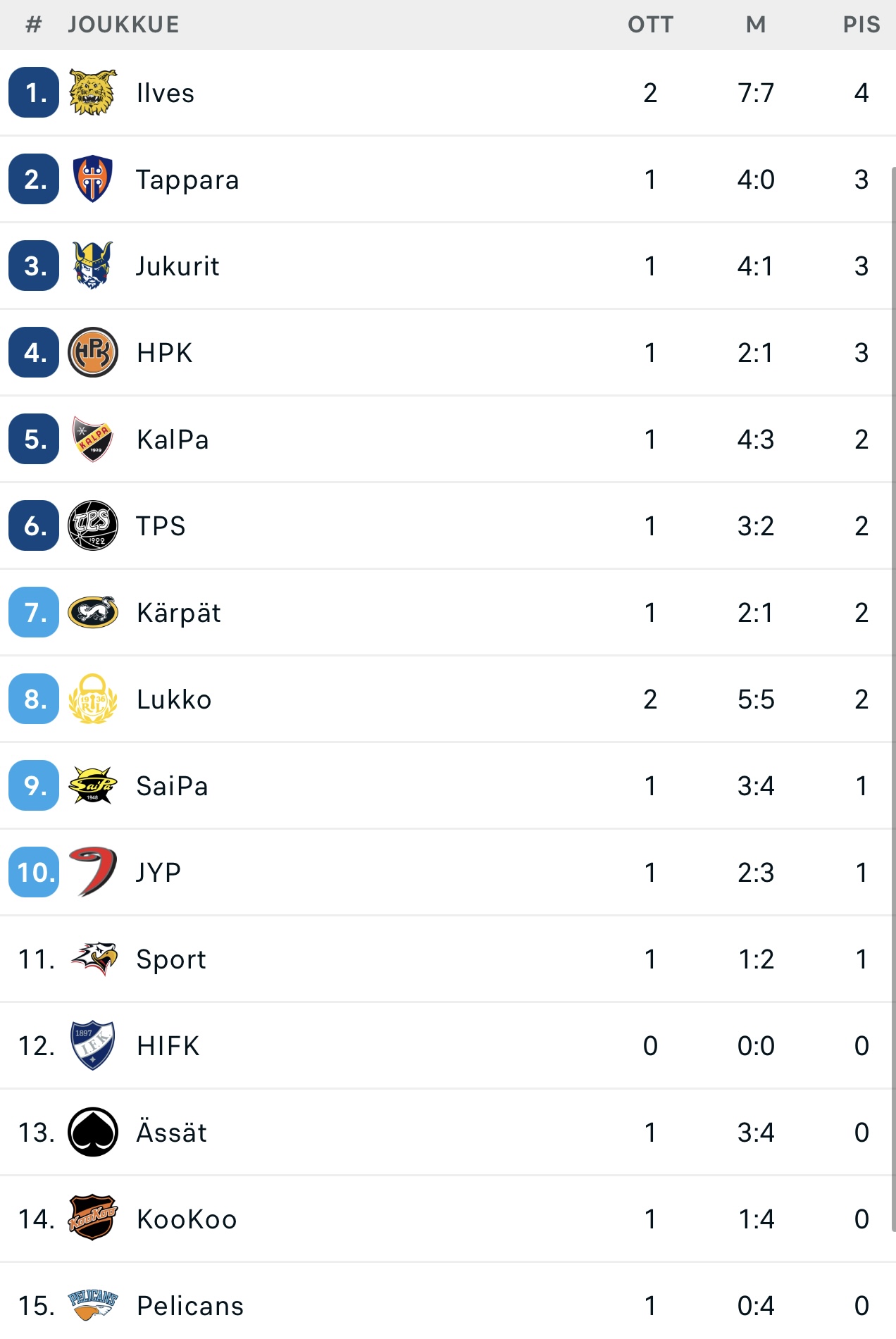Open the KalPa shield logo
Image resolution: width=896 pixels, height=1339 pixels.
[x=92, y=439]
